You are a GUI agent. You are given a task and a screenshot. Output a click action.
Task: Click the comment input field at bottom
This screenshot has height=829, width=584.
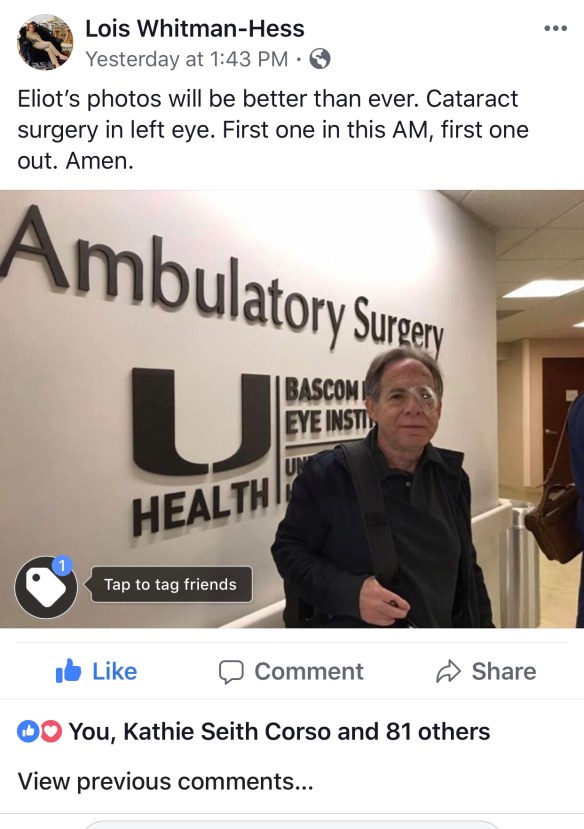292,825
